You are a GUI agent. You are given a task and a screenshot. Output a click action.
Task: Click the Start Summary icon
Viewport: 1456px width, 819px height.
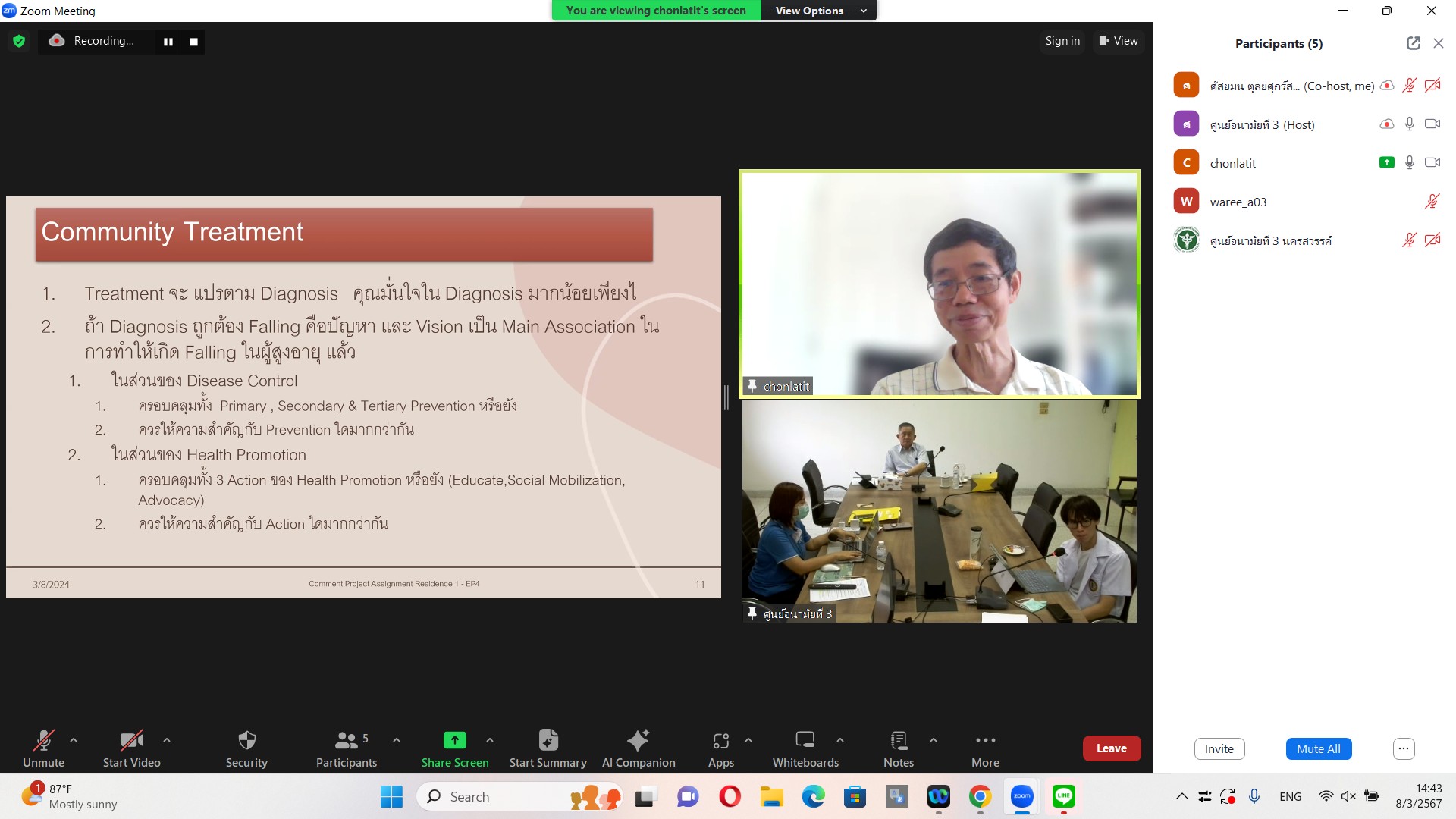coord(548,740)
